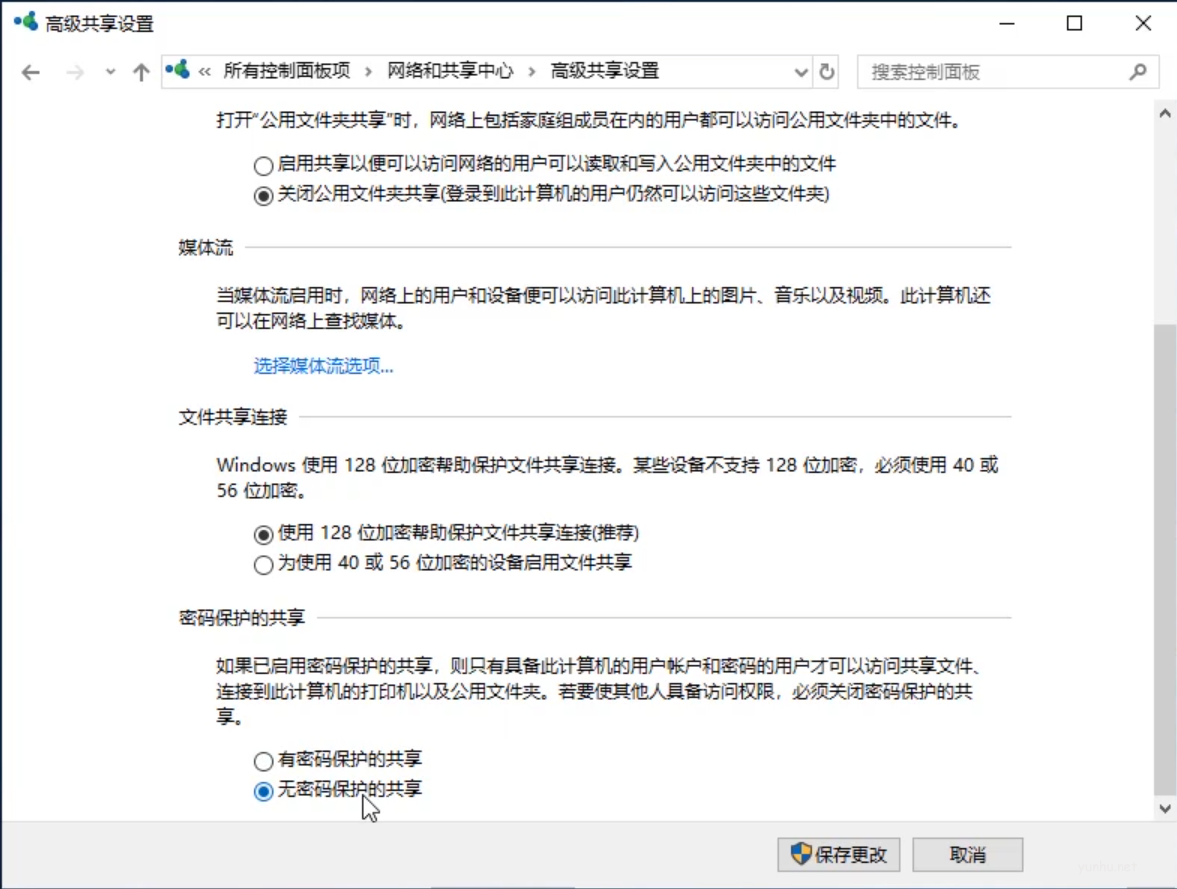Open the recent pages dropdown chevron
This screenshot has height=889, width=1177.
(x=108, y=72)
